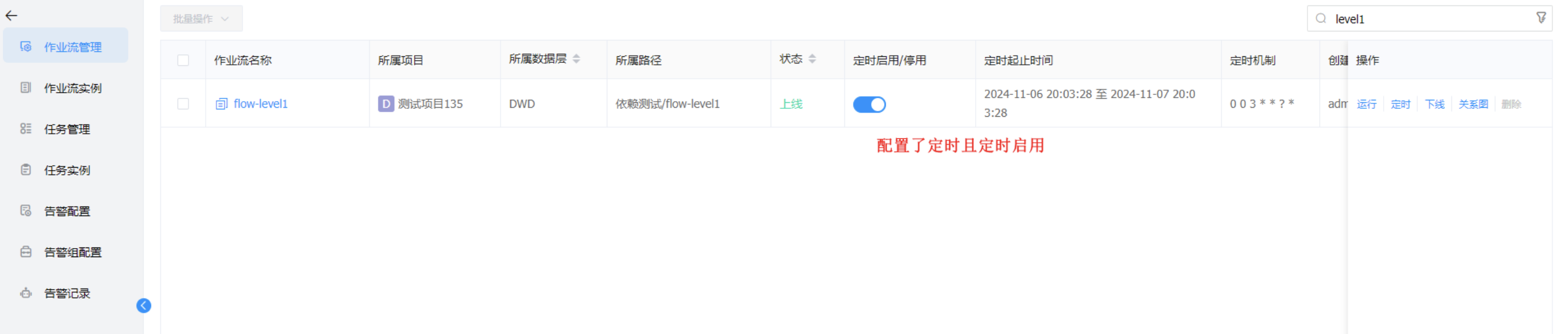
Task: Sort by 状态 column arrows
Action: [x=812, y=59]
